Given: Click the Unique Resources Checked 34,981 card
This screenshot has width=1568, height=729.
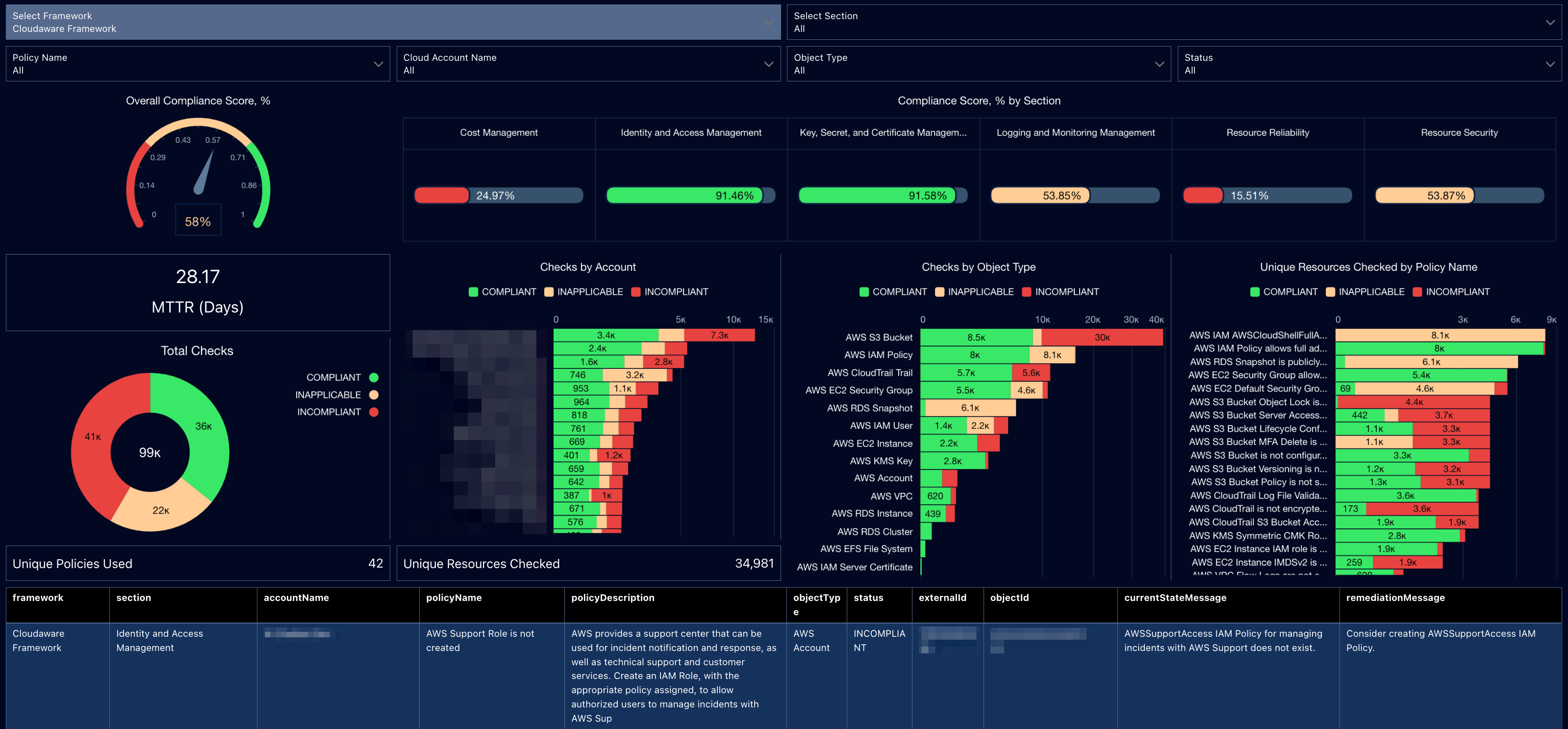Looking at the screenshot, I should click(x=588, y=563).
